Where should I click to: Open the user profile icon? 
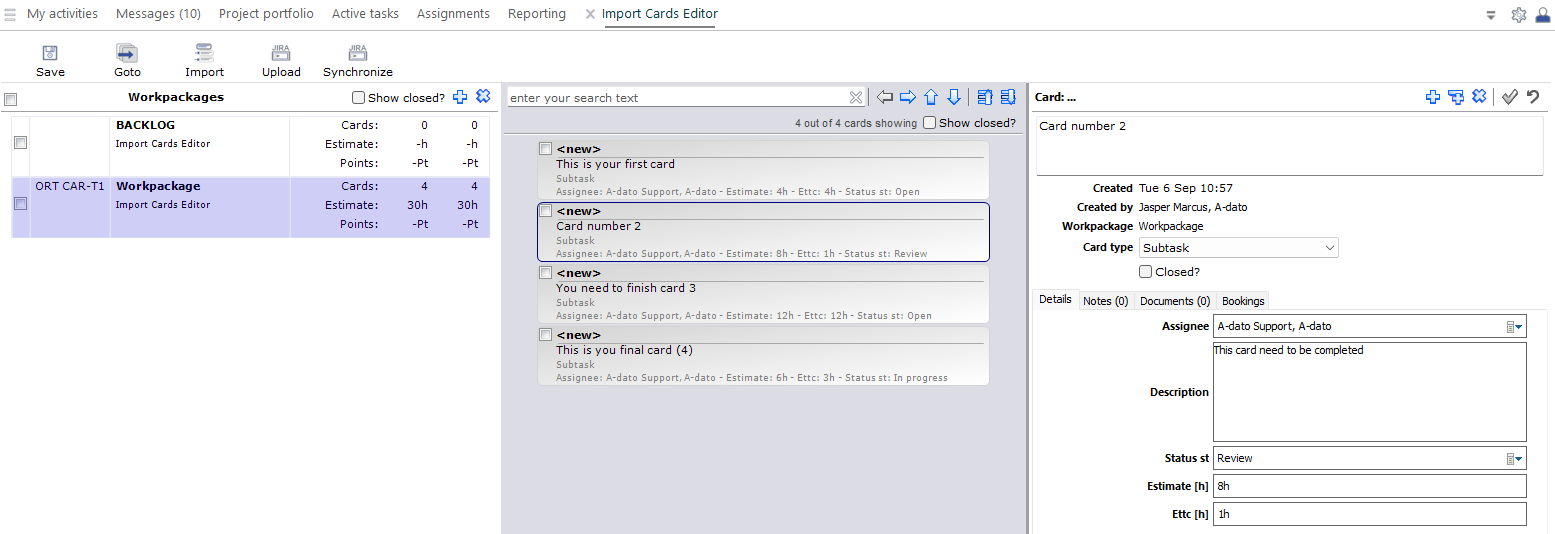point(1543,15)
